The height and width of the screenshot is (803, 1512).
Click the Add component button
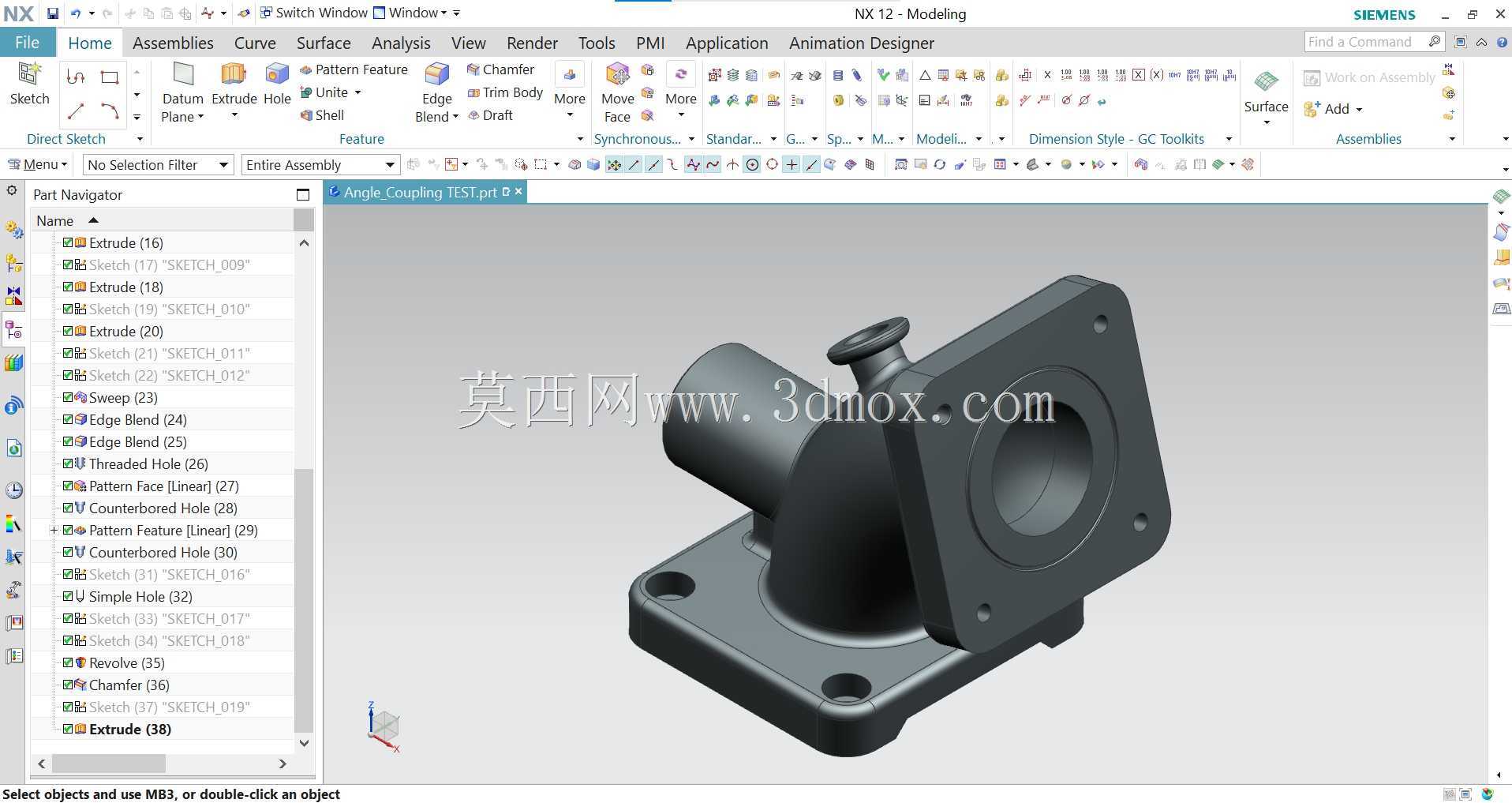click(1327, 109)
